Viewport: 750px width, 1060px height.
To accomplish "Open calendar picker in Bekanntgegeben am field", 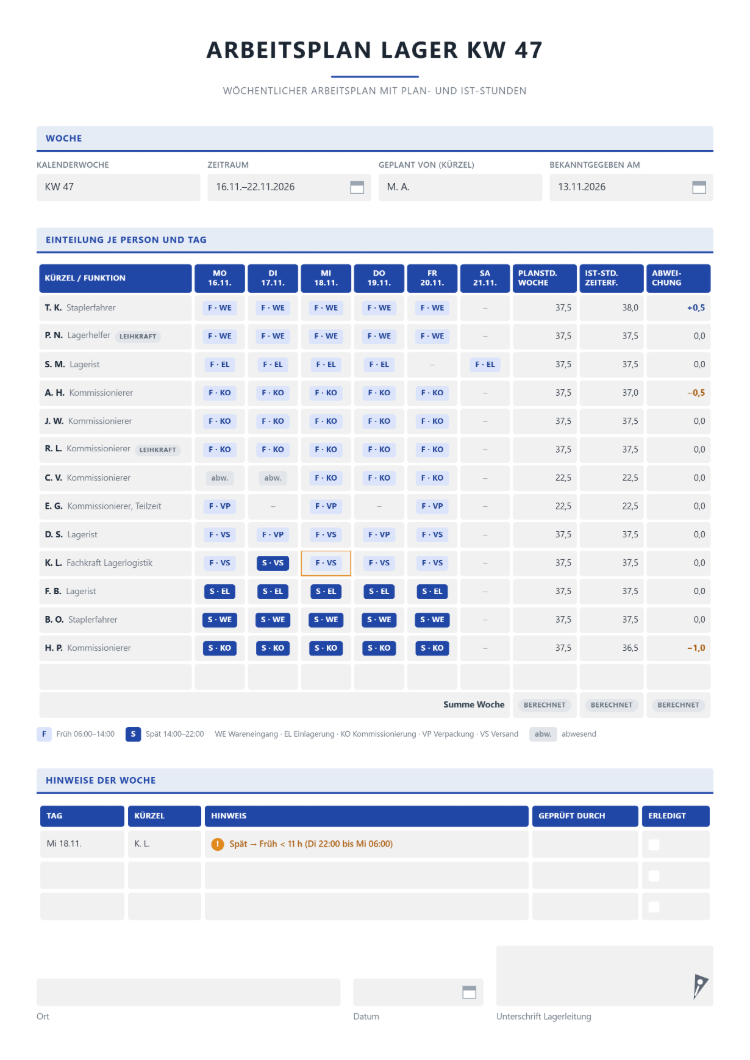I will coord(699,187).
